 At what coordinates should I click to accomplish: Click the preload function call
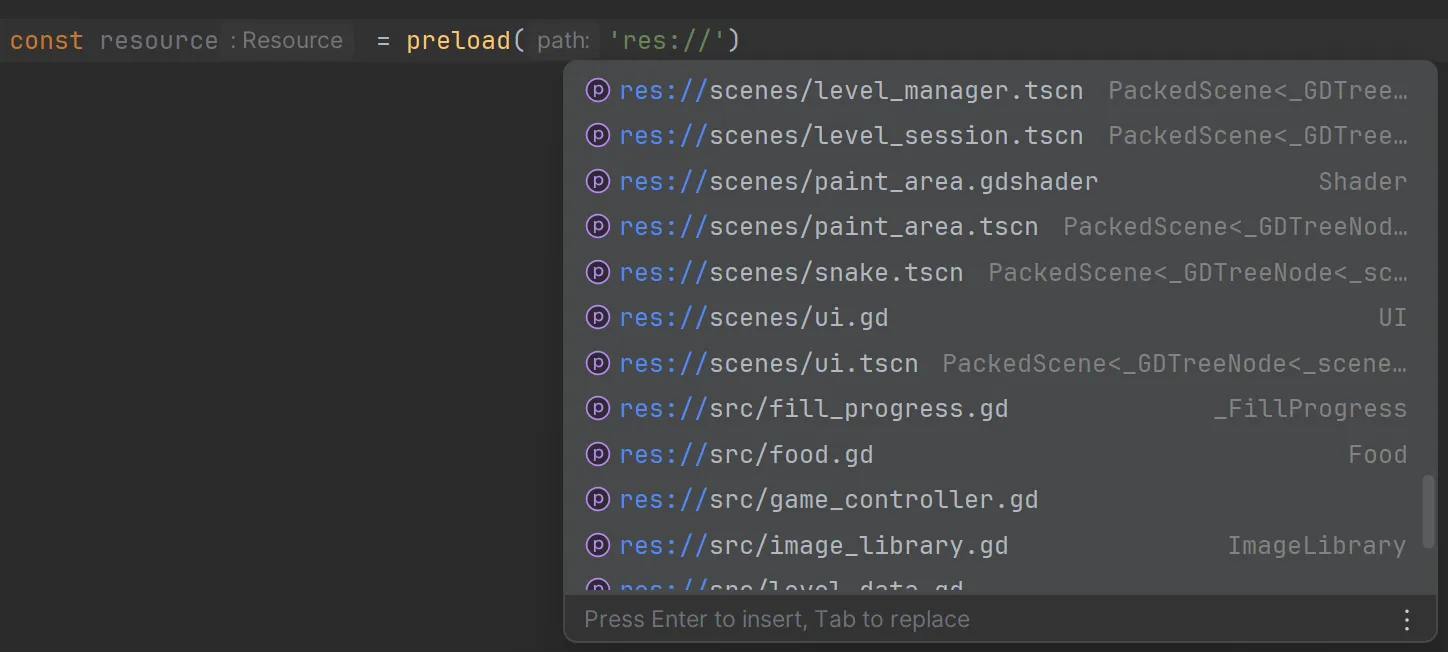(459, 41)
